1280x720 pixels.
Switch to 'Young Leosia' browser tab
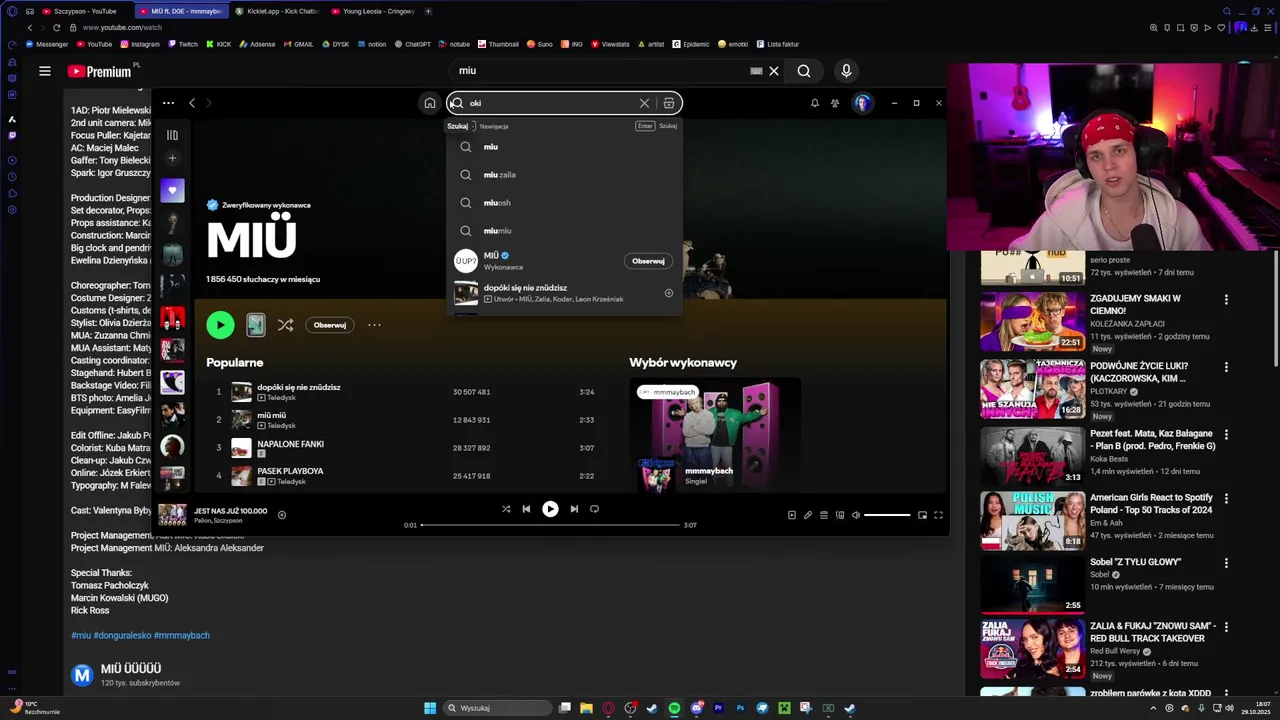[375, 11]
